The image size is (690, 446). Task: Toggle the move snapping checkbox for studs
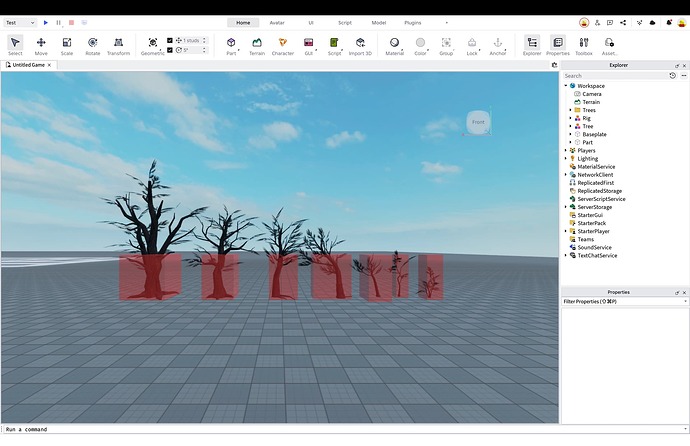tap(170, 40)
